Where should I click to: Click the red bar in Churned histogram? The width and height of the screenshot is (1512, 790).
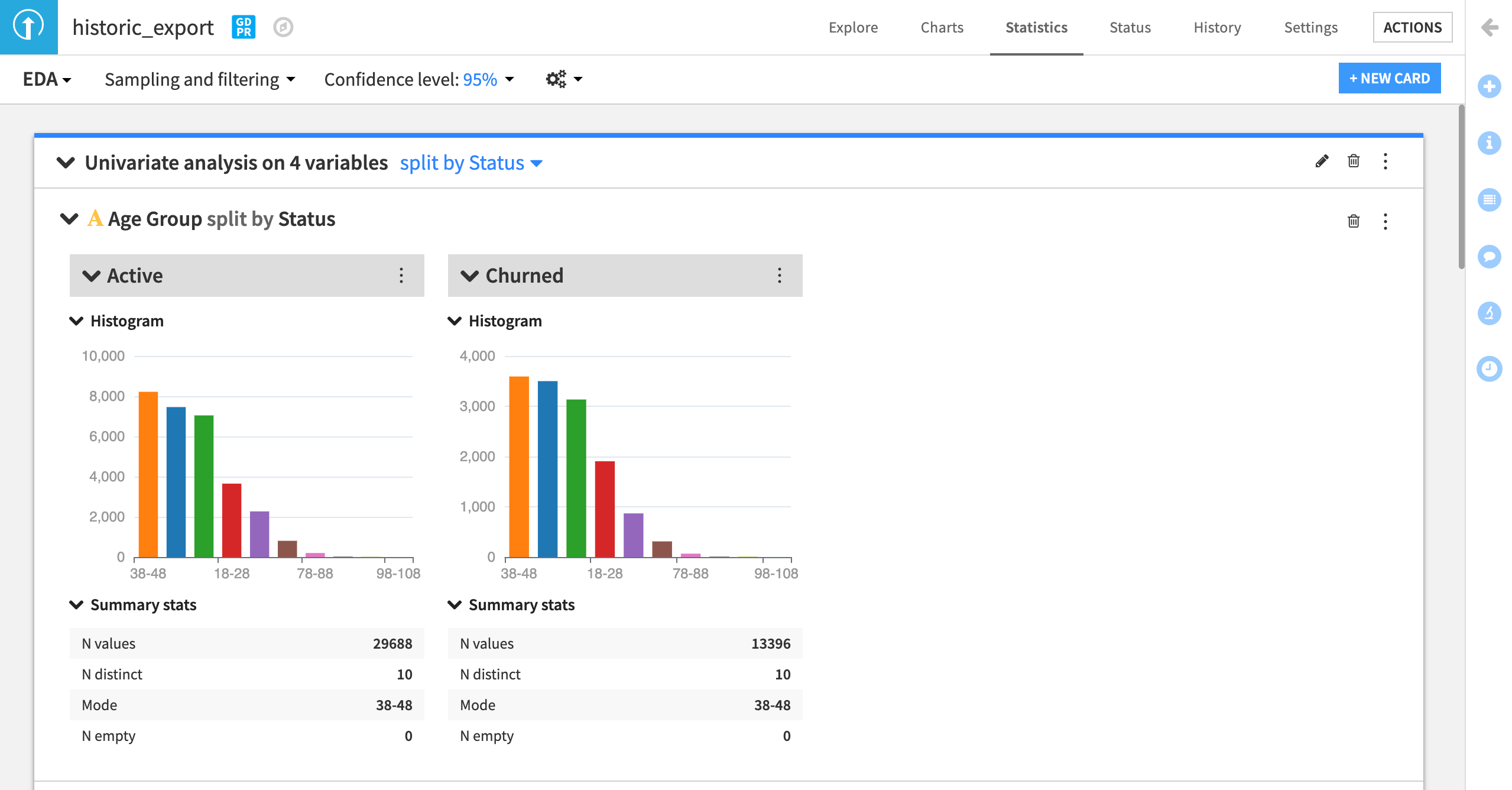[605, 509]
